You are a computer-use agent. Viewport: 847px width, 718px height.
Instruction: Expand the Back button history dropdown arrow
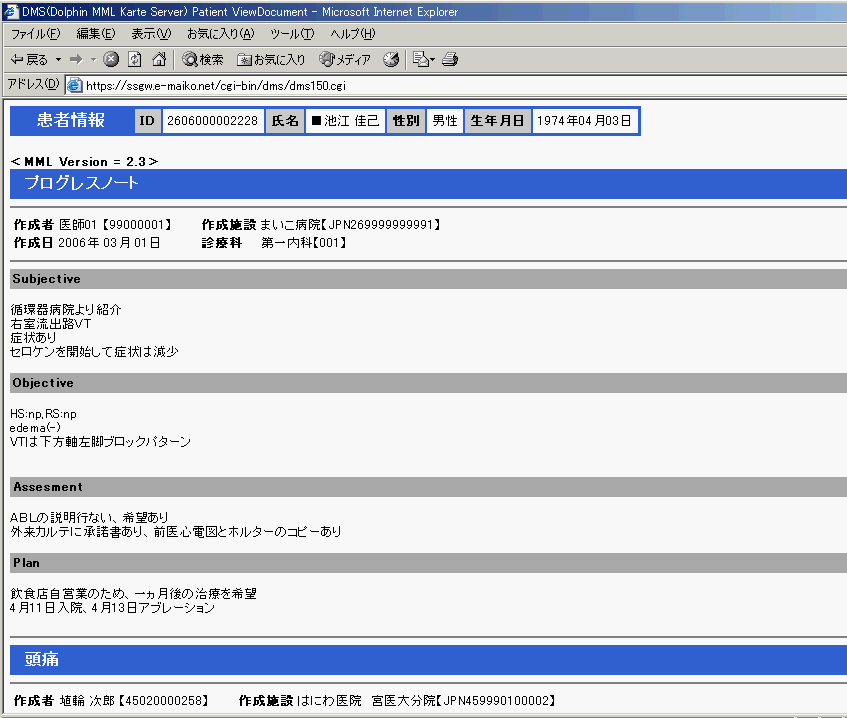click(x=58, y=60)
